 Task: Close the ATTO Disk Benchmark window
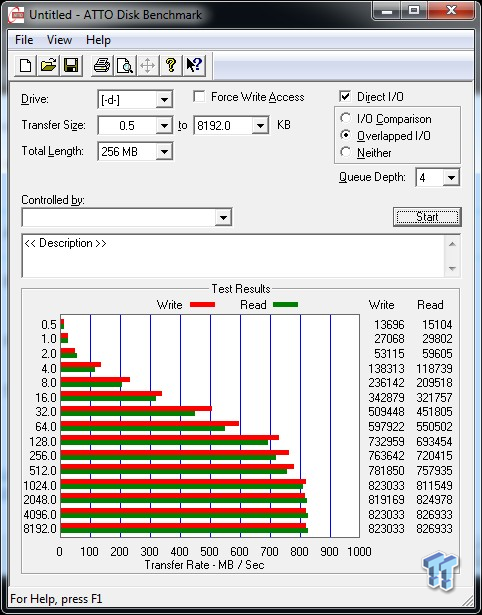451,11
